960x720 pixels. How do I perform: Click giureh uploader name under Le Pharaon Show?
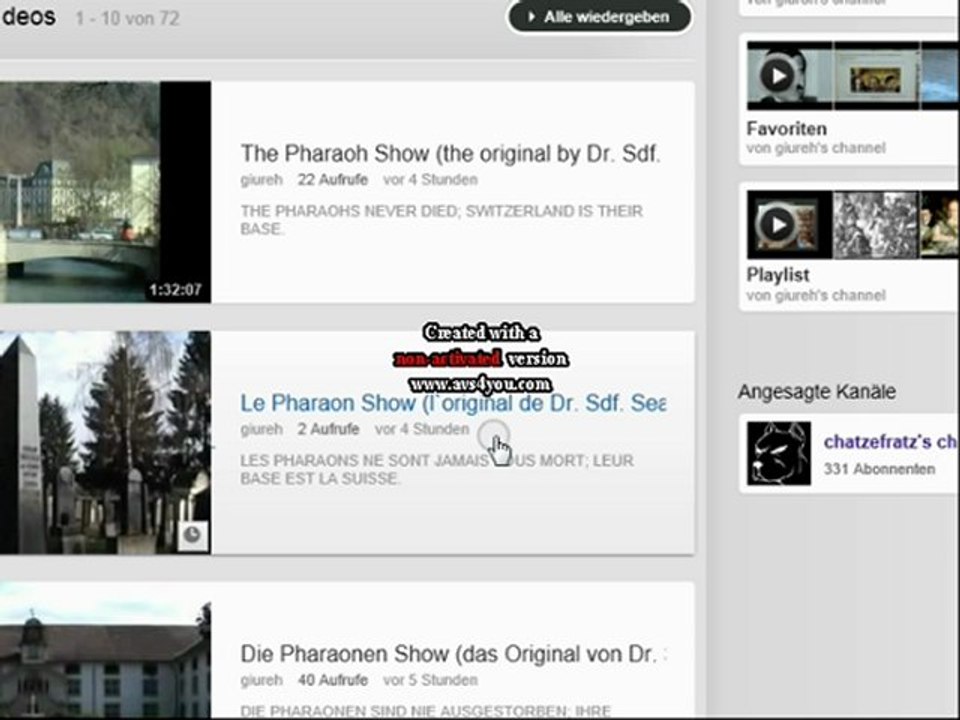tap(261, 429)
